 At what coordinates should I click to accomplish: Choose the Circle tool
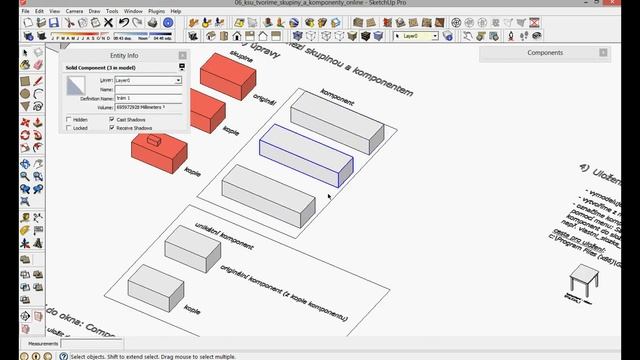pyautogui.click(x=25, y=94)
